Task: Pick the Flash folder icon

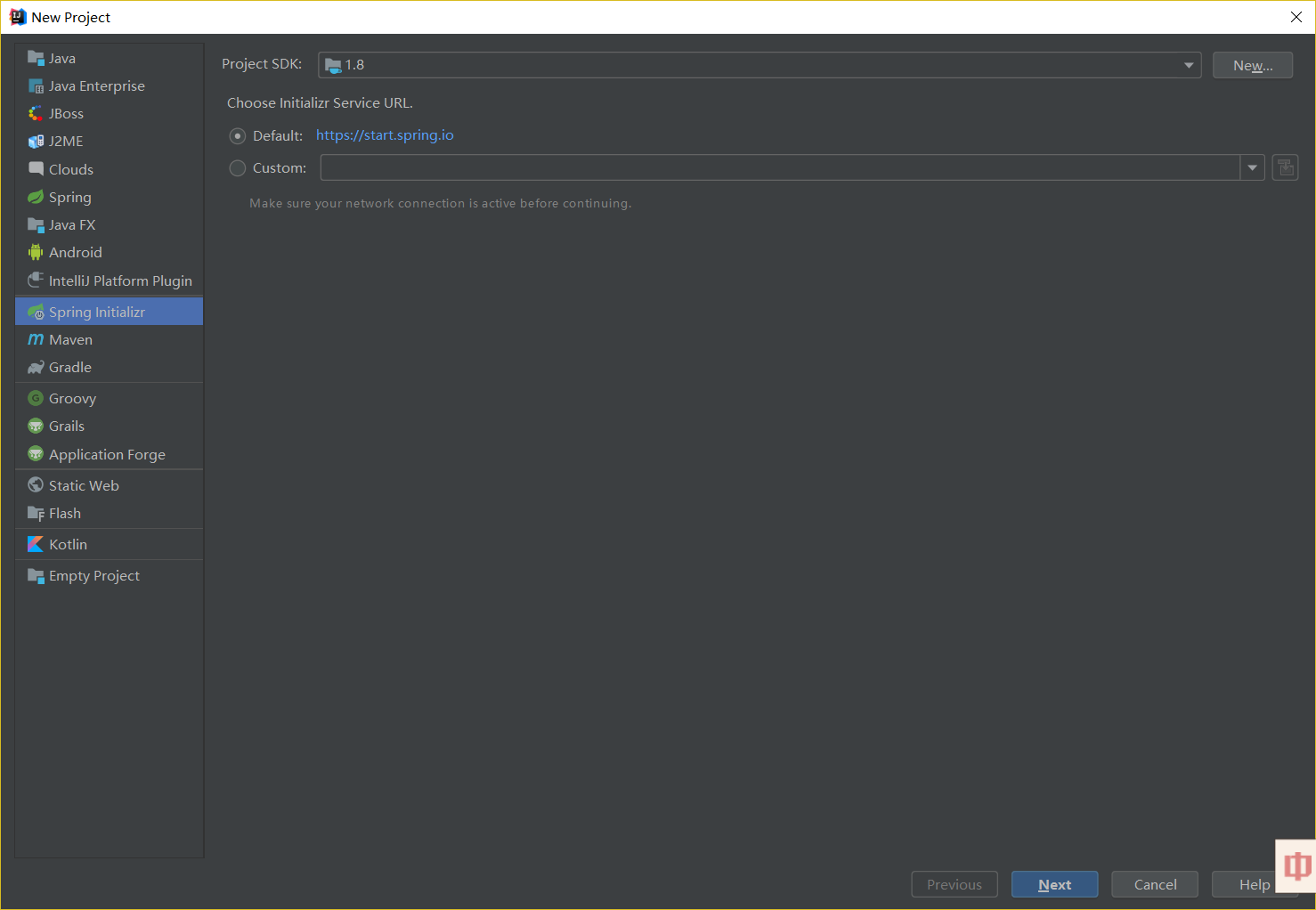Action: click(36, 513)
